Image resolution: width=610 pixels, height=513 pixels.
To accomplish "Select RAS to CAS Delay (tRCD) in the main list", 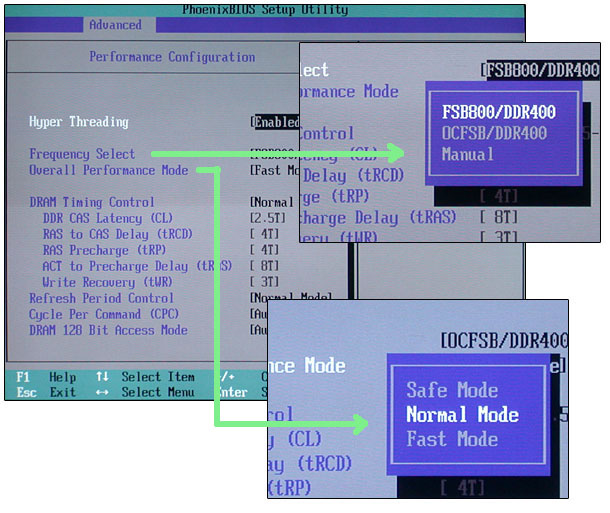I will [117, 234].
